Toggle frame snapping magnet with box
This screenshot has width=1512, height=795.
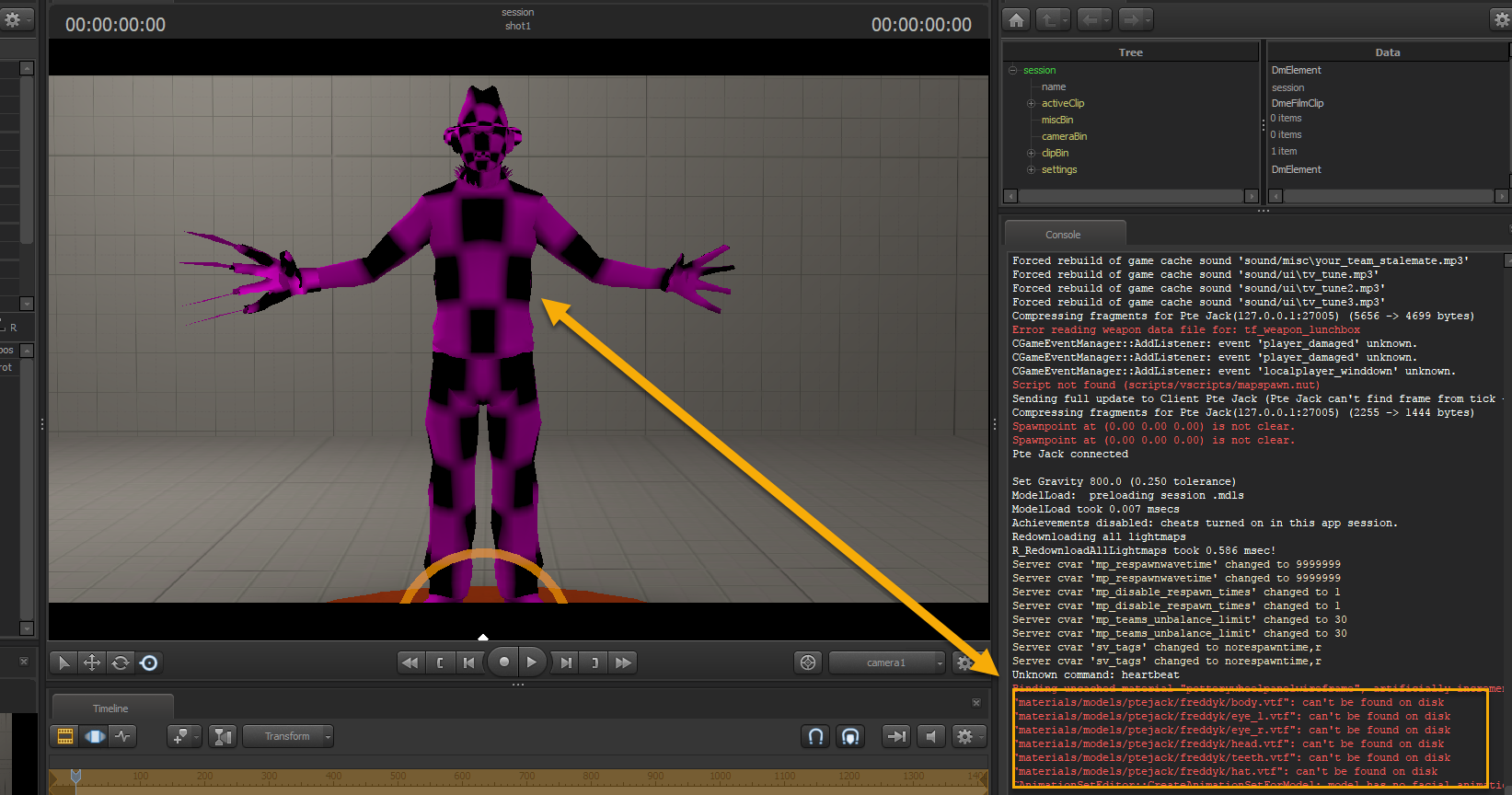850,736
